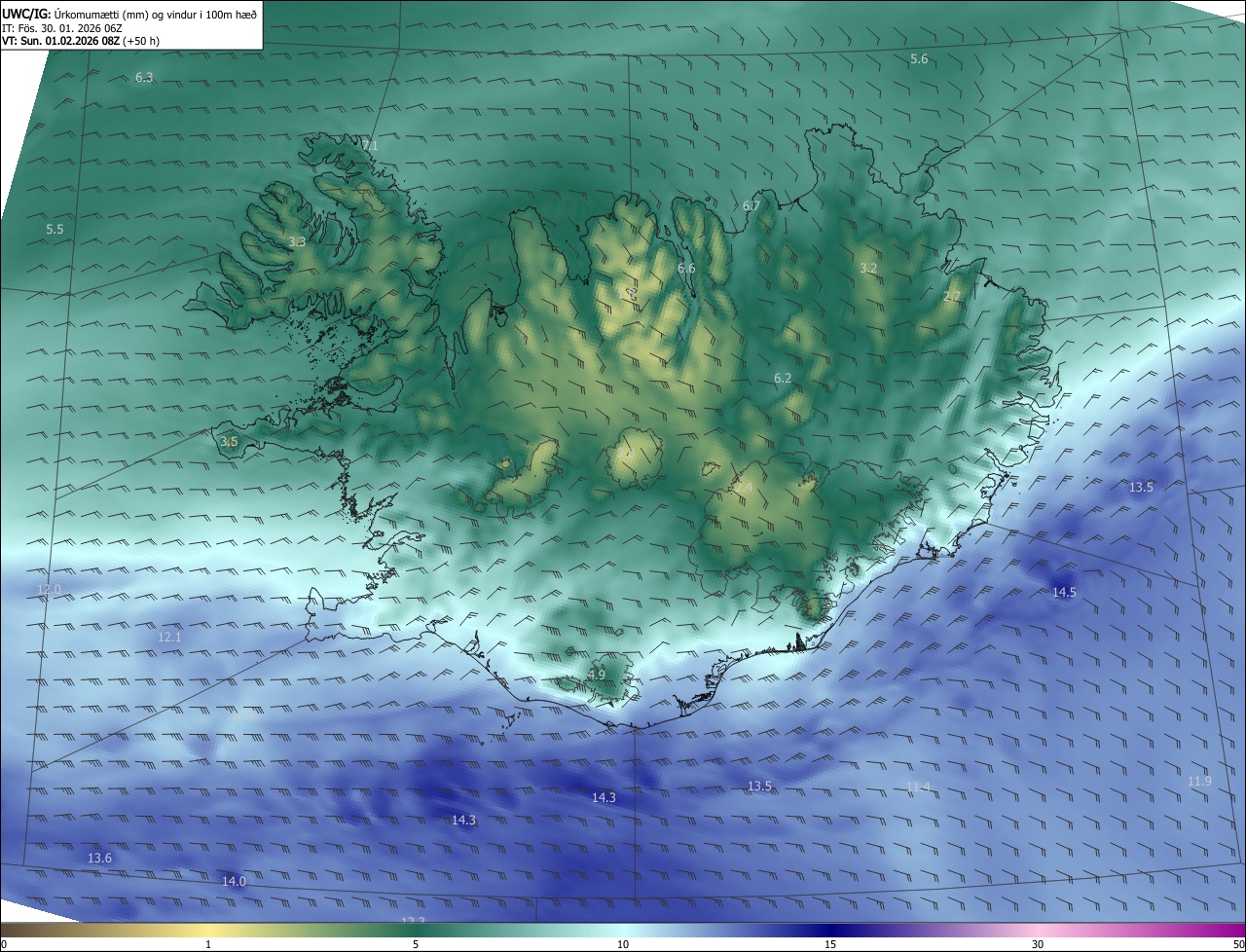Click the 2.7 value label on the map
Image resolution: width=1246 pixels, height=952 pixels.
952,296
